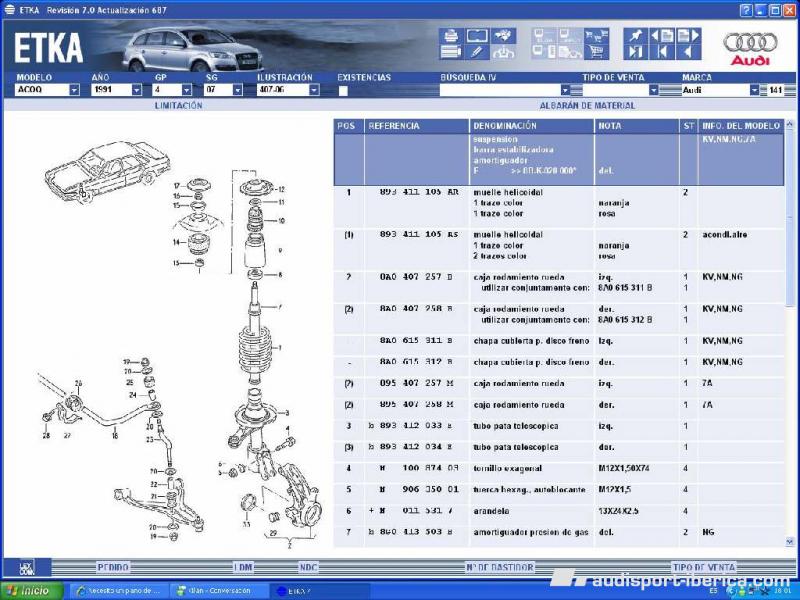
Task: Switch to the Conversación taskbar window
Action: [218, 591]
